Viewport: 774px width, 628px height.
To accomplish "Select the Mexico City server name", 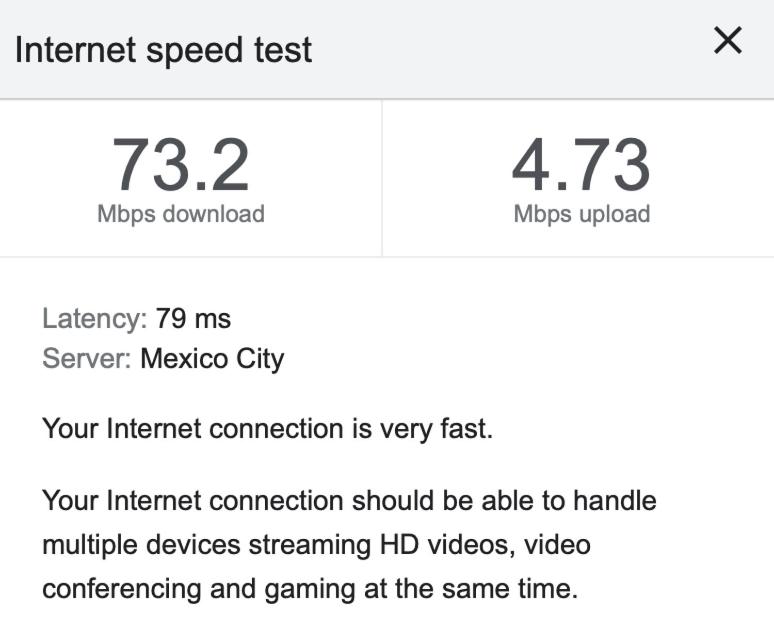I will coord(212,358).
